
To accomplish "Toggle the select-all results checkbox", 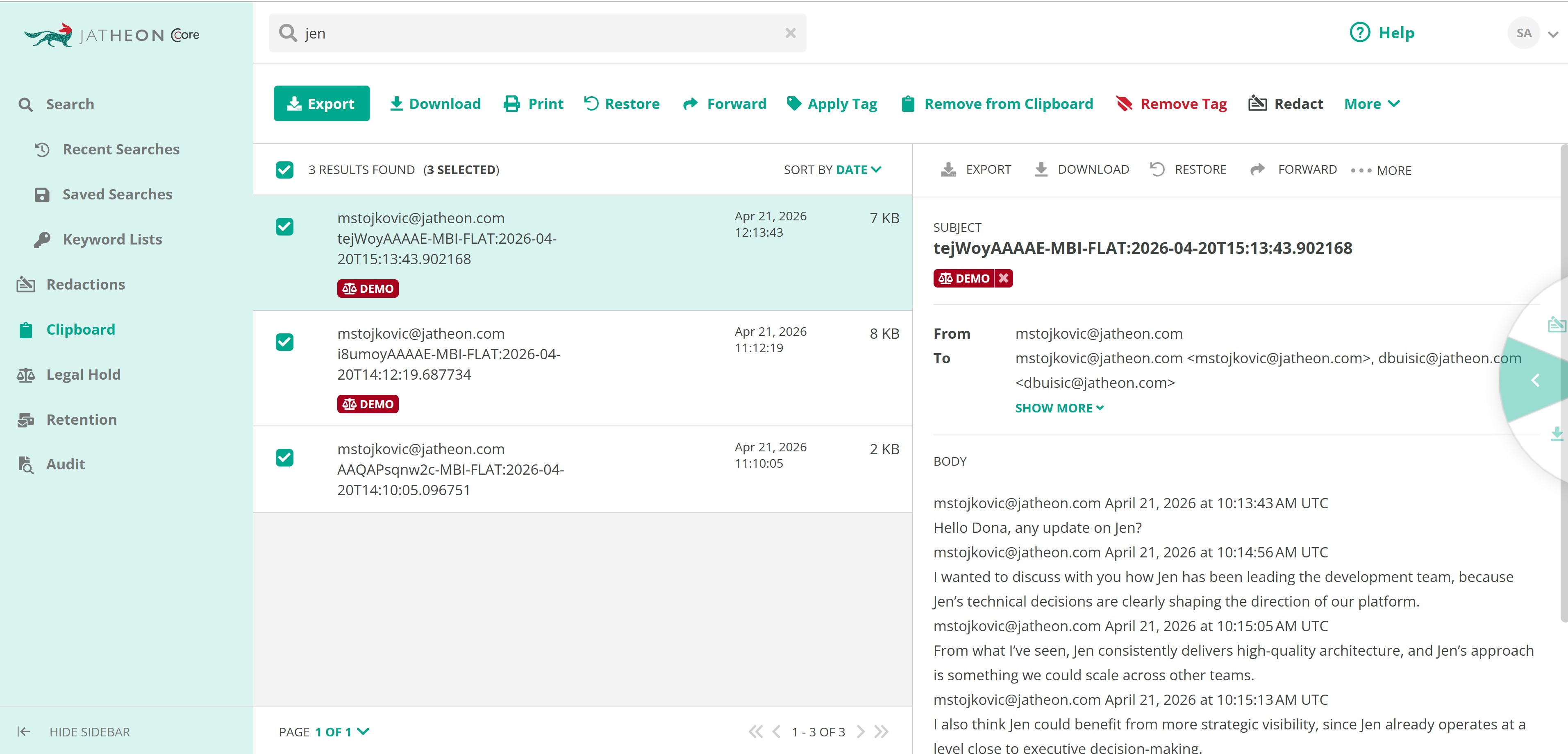I will tap(284, 170).
